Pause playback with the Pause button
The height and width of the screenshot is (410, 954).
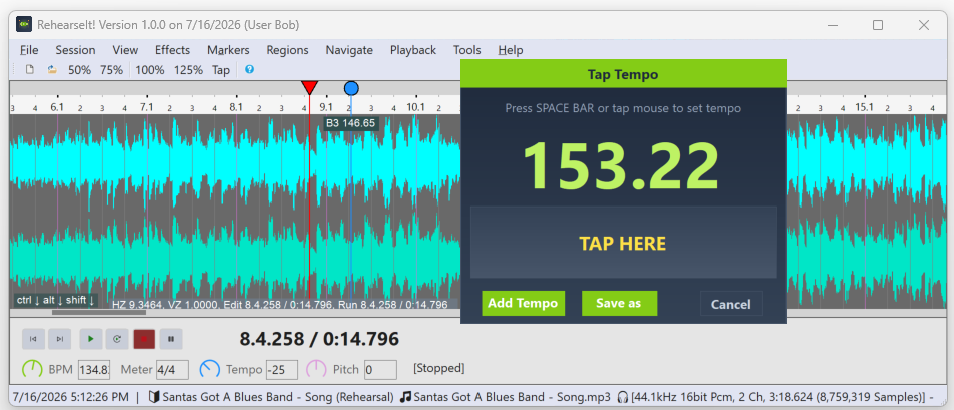tap(171, 339)
